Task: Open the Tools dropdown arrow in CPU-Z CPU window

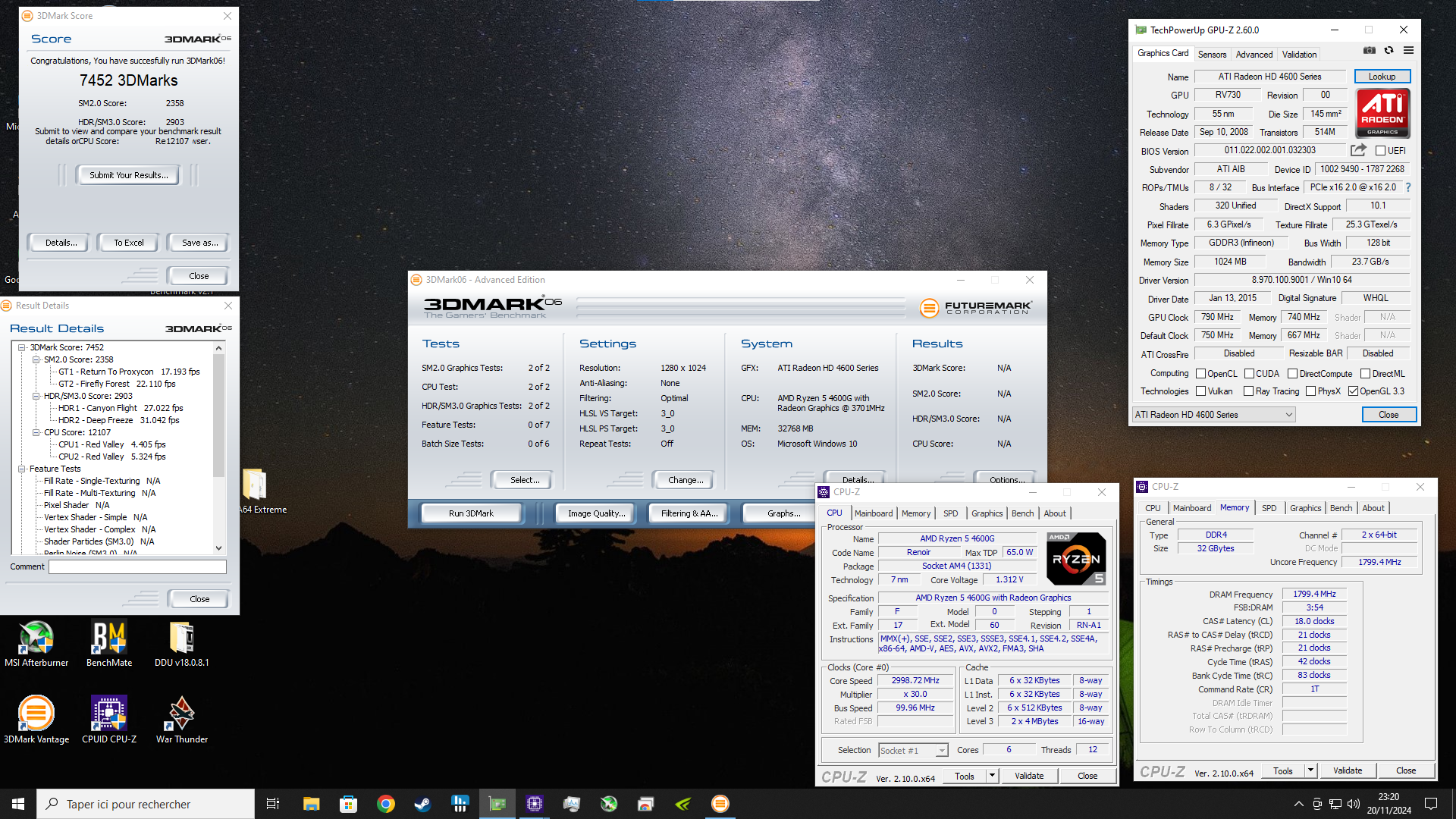Action: coord(992,776)
